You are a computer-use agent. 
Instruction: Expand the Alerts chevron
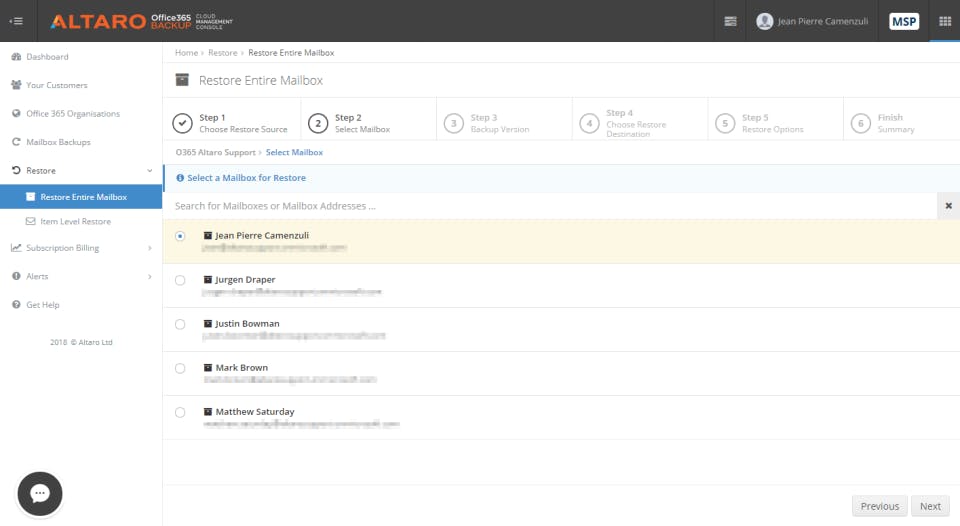150,276
